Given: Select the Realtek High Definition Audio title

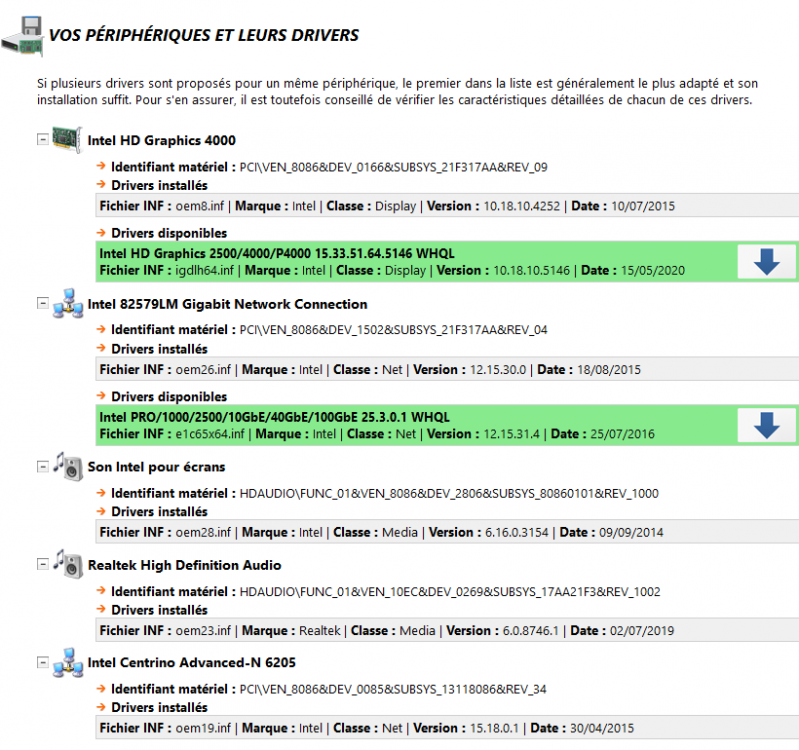Looking at the screenshot, I should [x=184, y=565].
